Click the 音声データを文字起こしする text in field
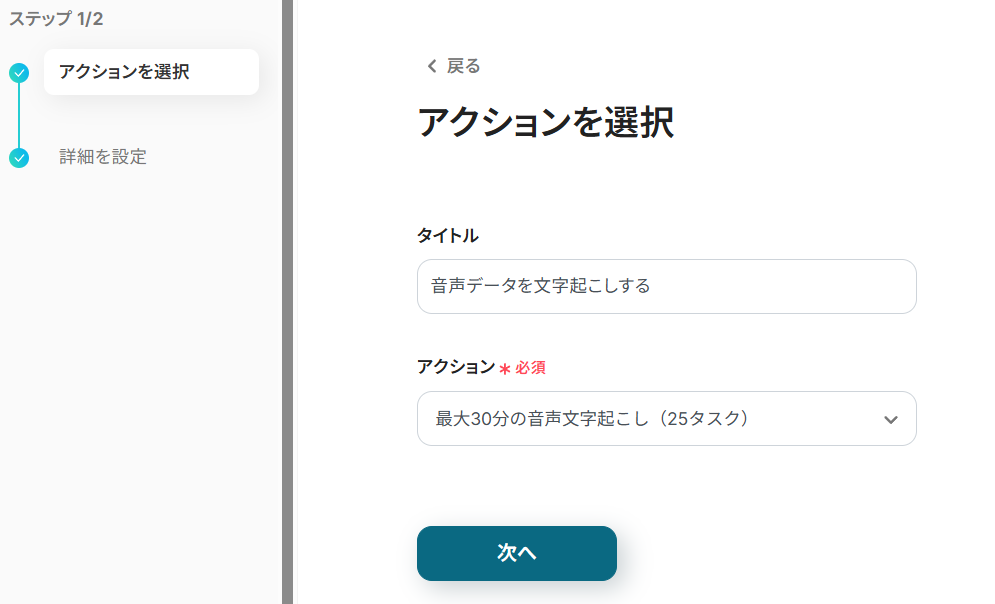This screenshot has width=995, height=604. (541, 286)
